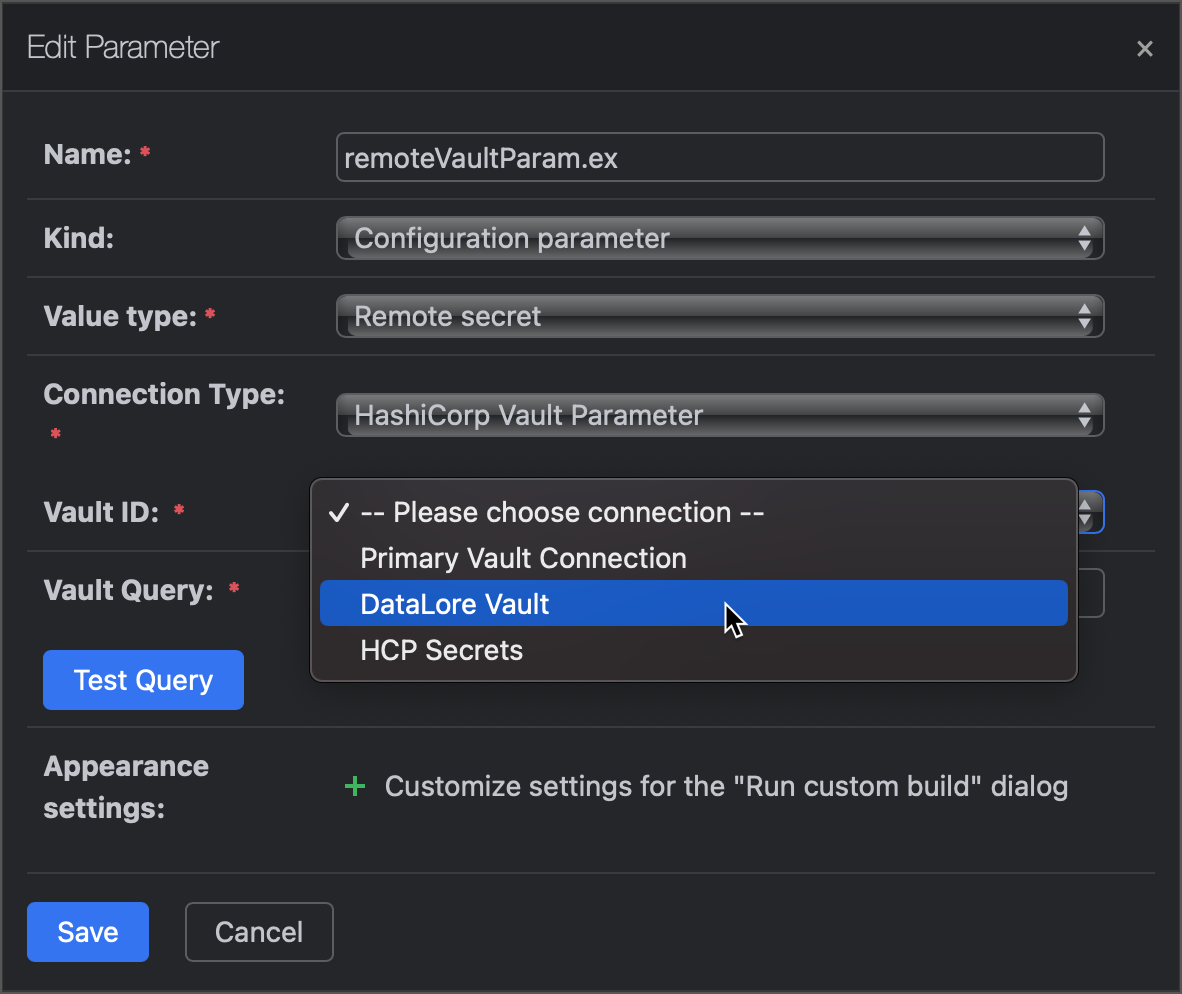
Task: Click inside the Name field showing remoteVaultParam.ex
Action: coord(719,157)
